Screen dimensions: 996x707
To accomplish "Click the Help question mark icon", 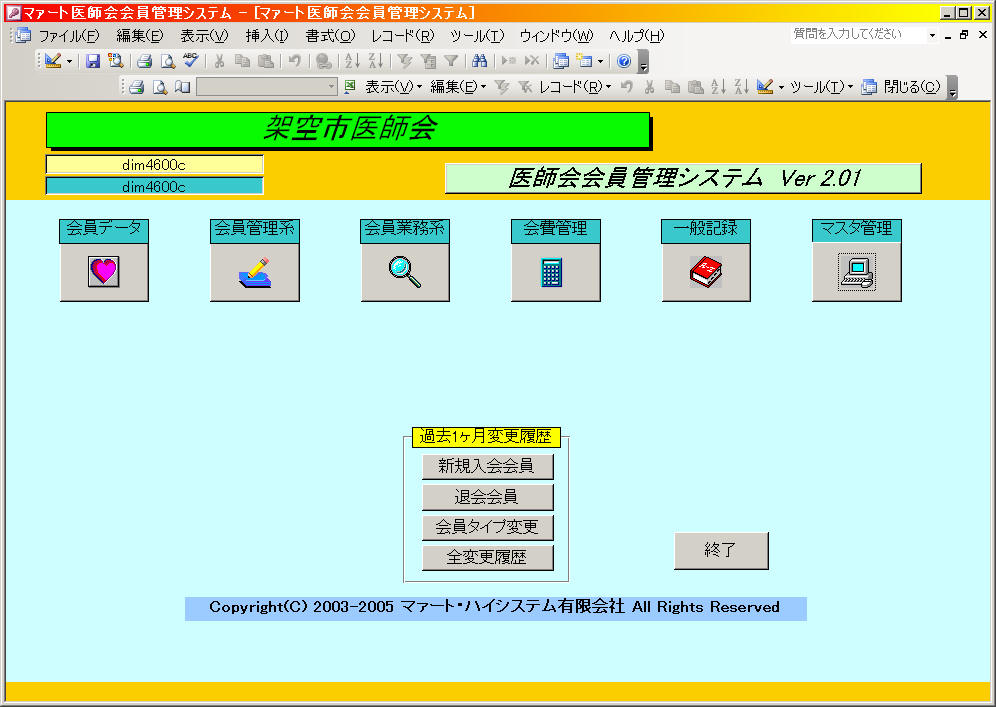I will coord(624,61).
